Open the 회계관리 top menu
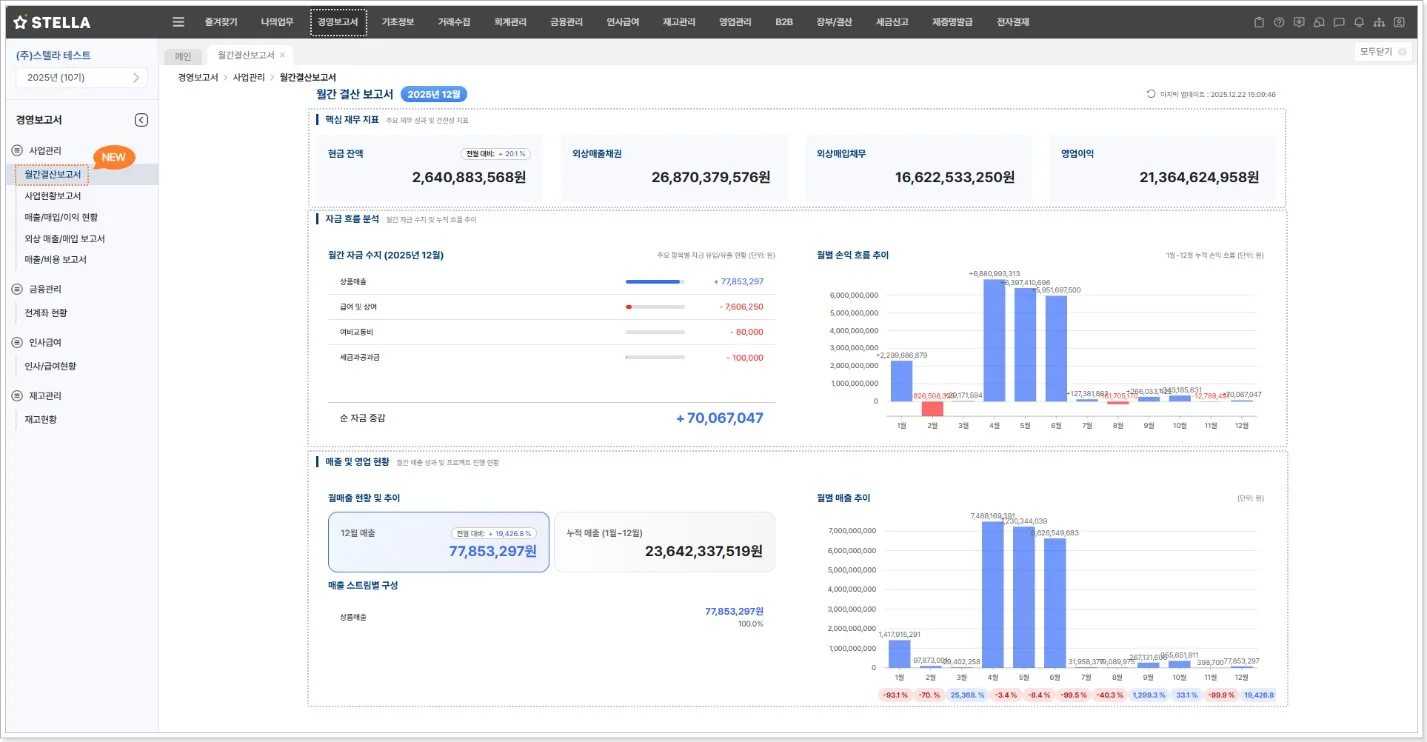 509,22
